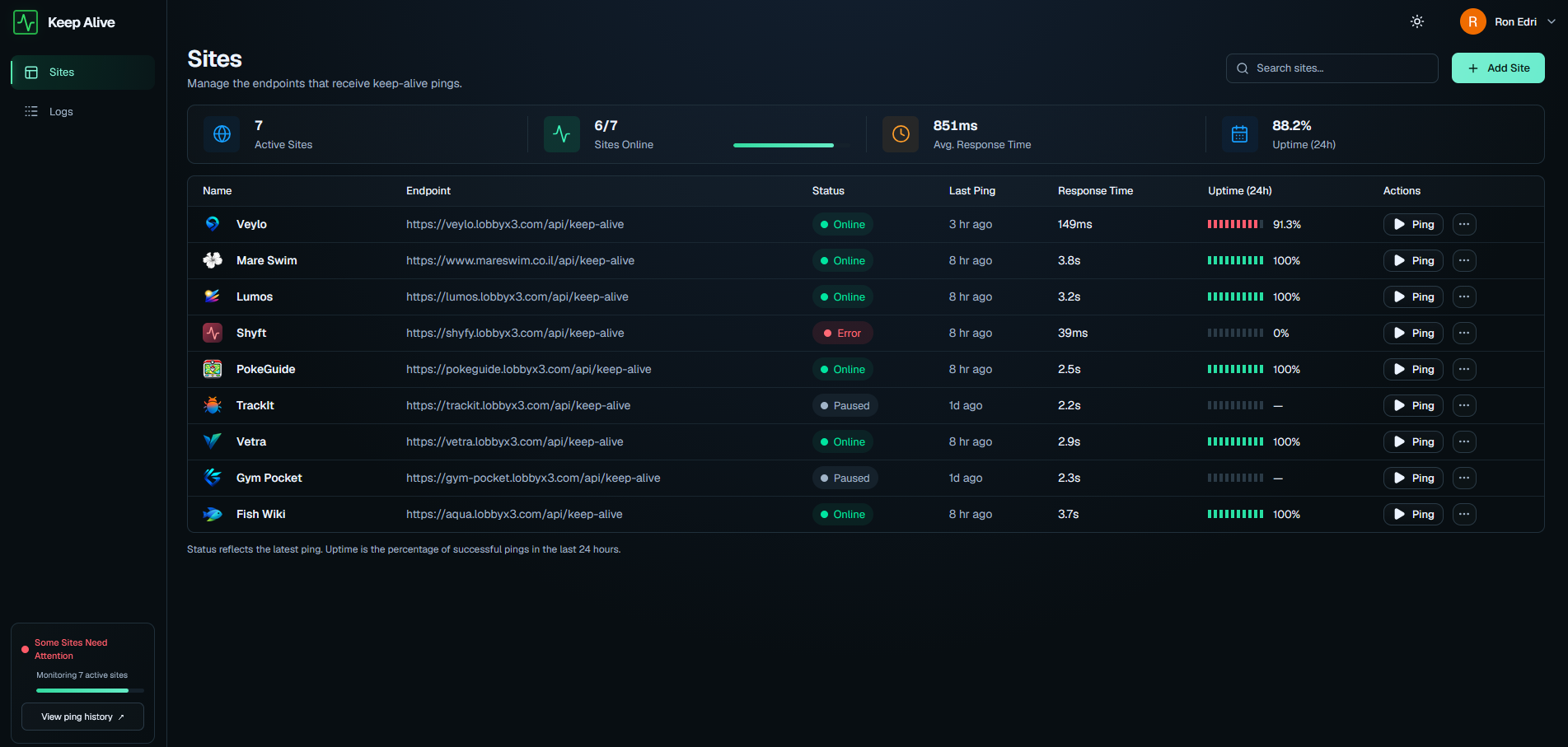Click the Uptime (24h) calendar icon
Image resolution: width=1568 pixels, height=747 pixels.
click(x=1240, y=134)
